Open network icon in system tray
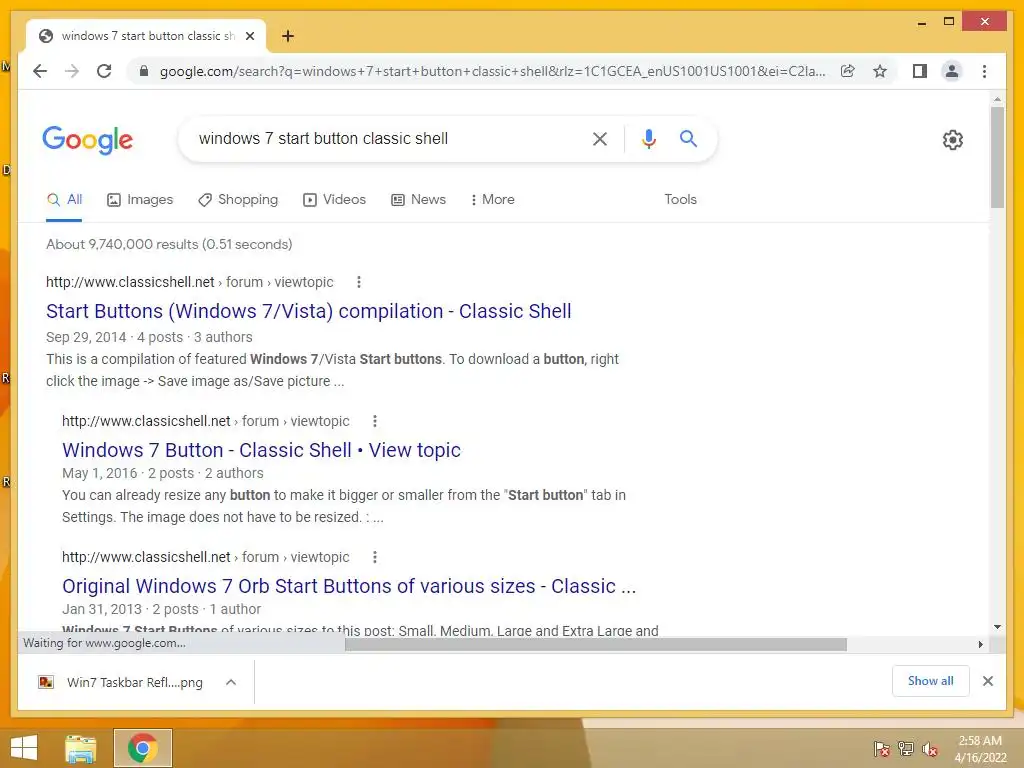The image size is (1024, 768). (x=906, y=749)
